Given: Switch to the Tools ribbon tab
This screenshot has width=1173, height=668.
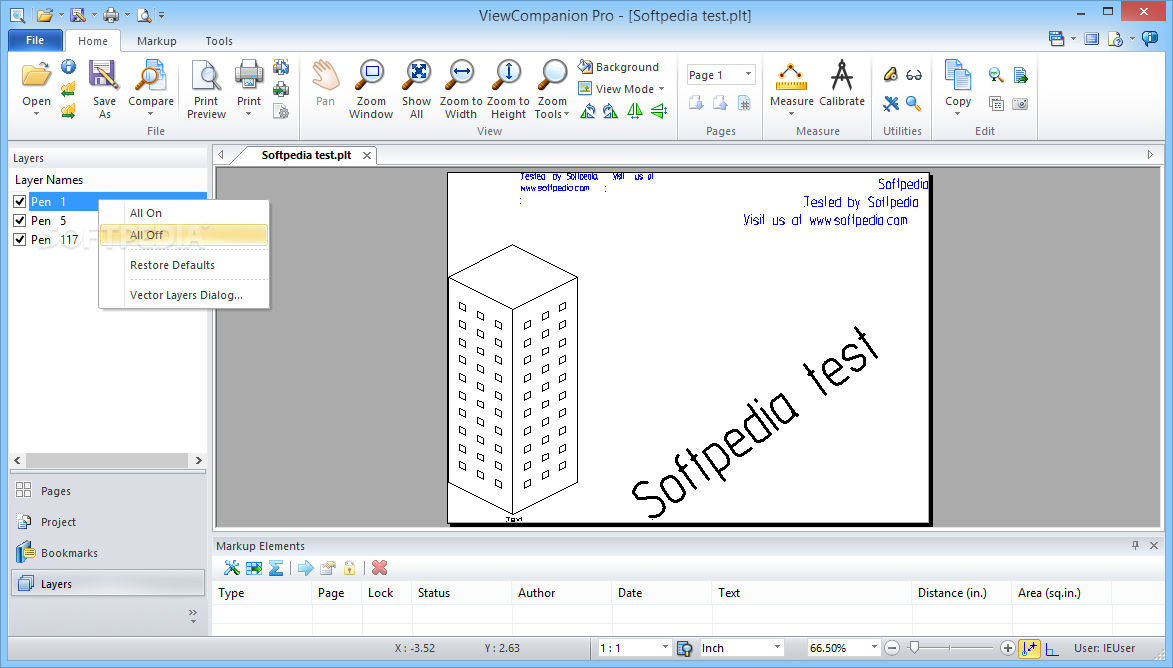Looking at the screenshot, I should point(219,41).
